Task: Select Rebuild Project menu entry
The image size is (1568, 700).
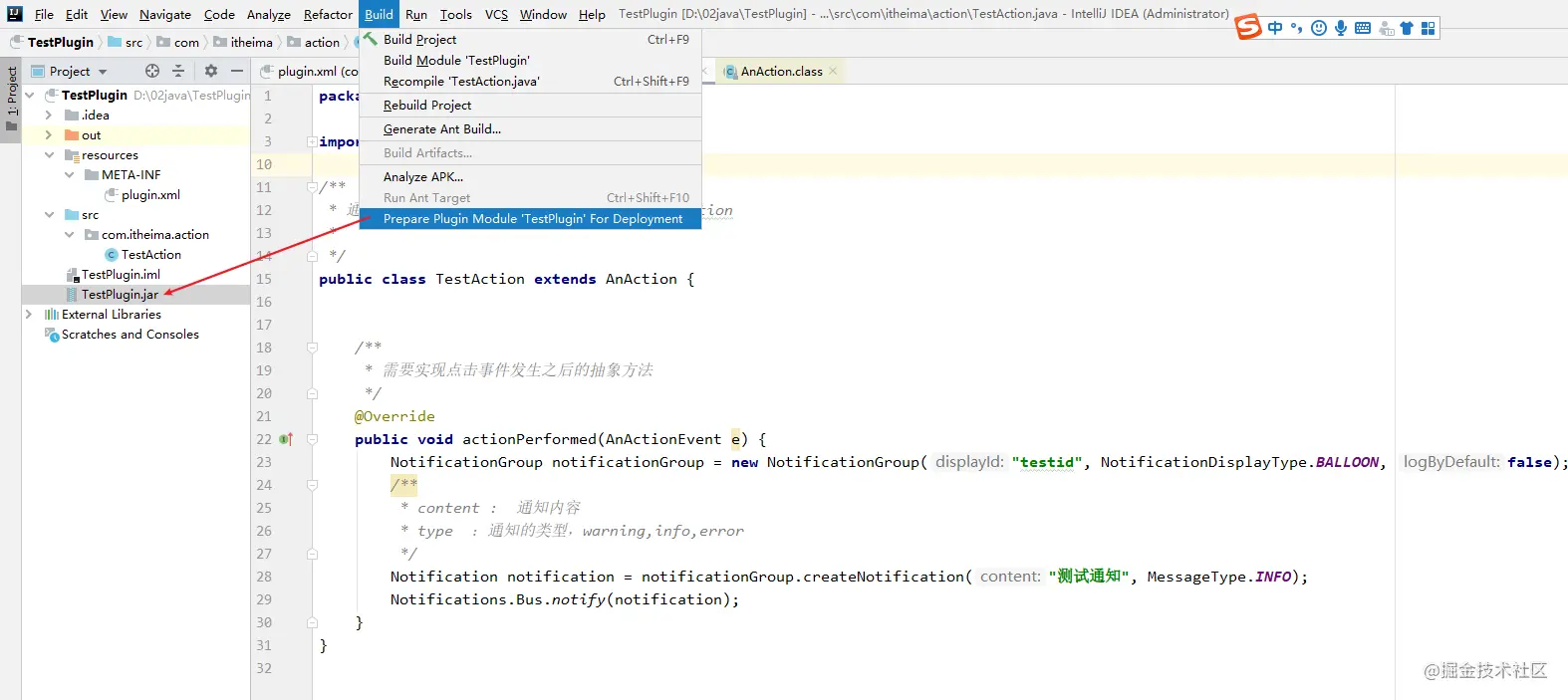Action: (530, 106)
